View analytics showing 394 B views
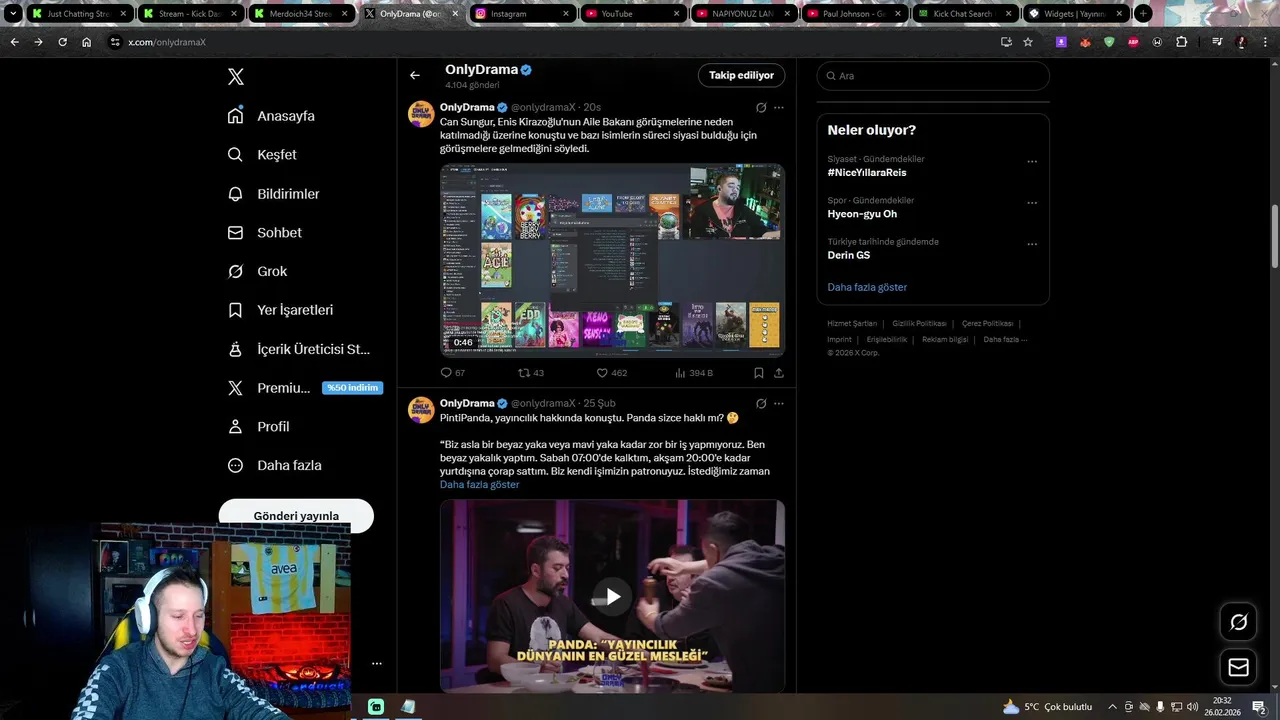Image resolution: width=1280 pixels, height=720 pixels. (694, 373)
